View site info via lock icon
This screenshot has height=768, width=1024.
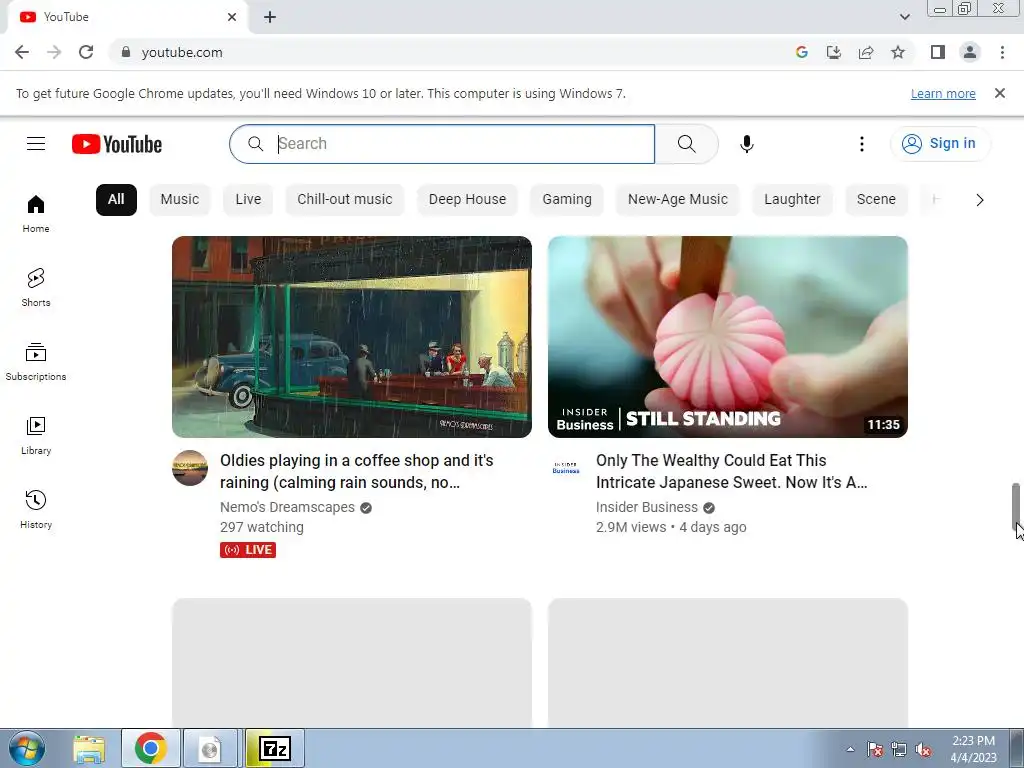tap(126, 52)
